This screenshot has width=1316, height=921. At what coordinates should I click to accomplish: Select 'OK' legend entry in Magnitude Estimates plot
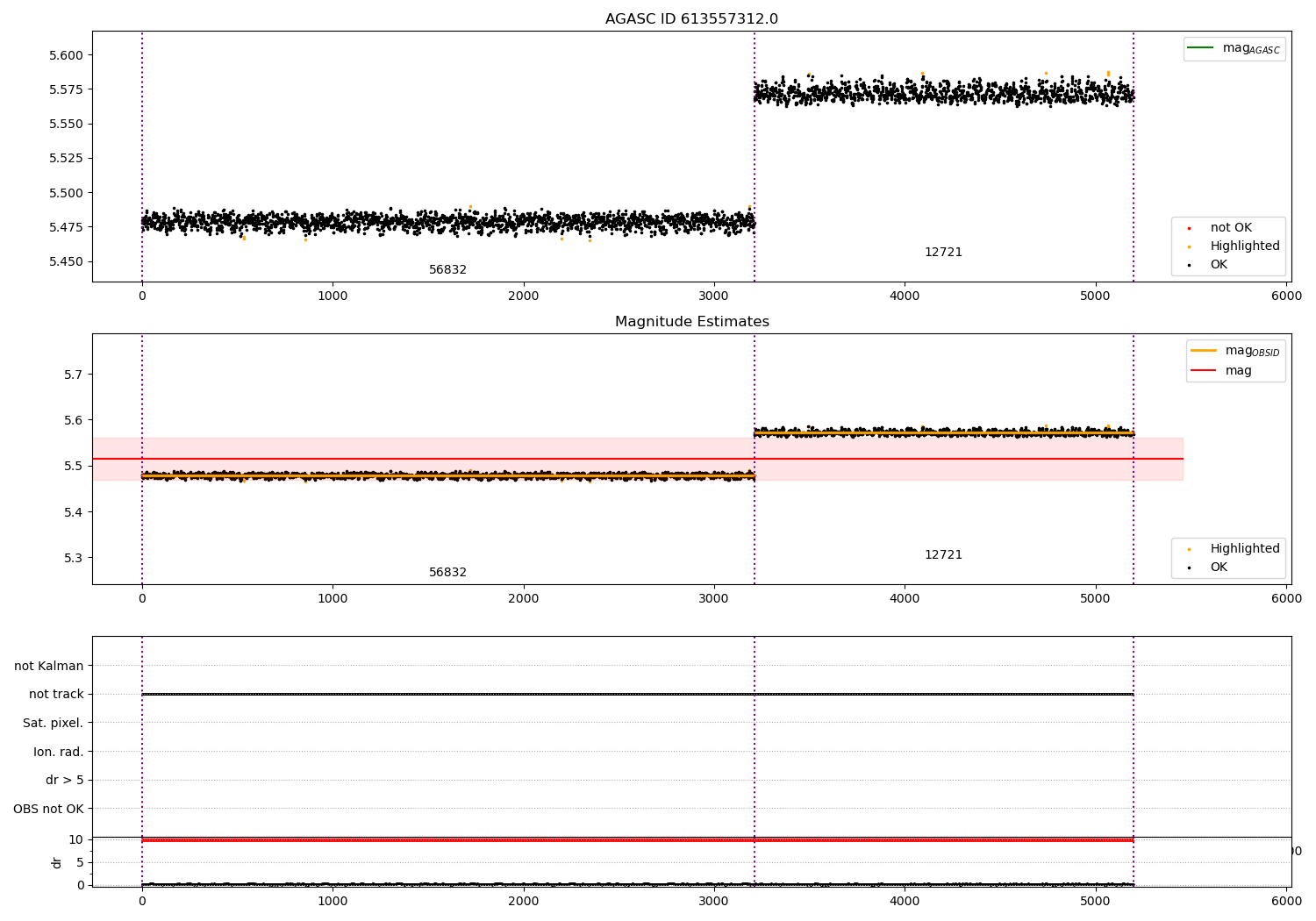[1219, 567]
